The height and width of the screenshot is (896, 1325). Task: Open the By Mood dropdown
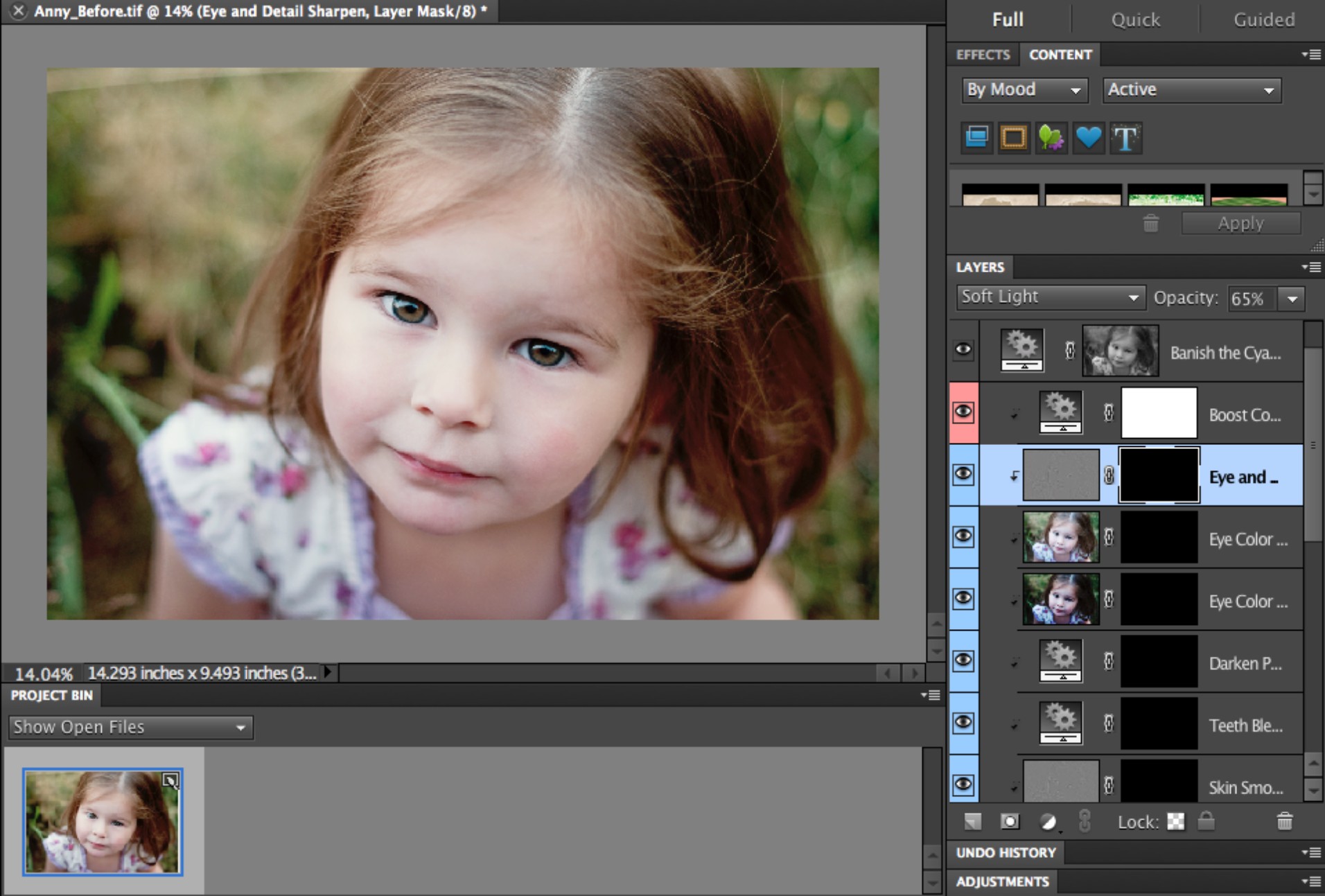[1025, 90]
